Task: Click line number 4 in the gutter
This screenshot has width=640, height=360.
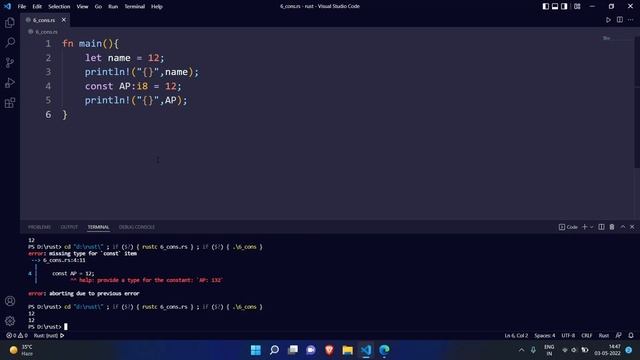Action: pyautogui.click(x=48, y=86)
